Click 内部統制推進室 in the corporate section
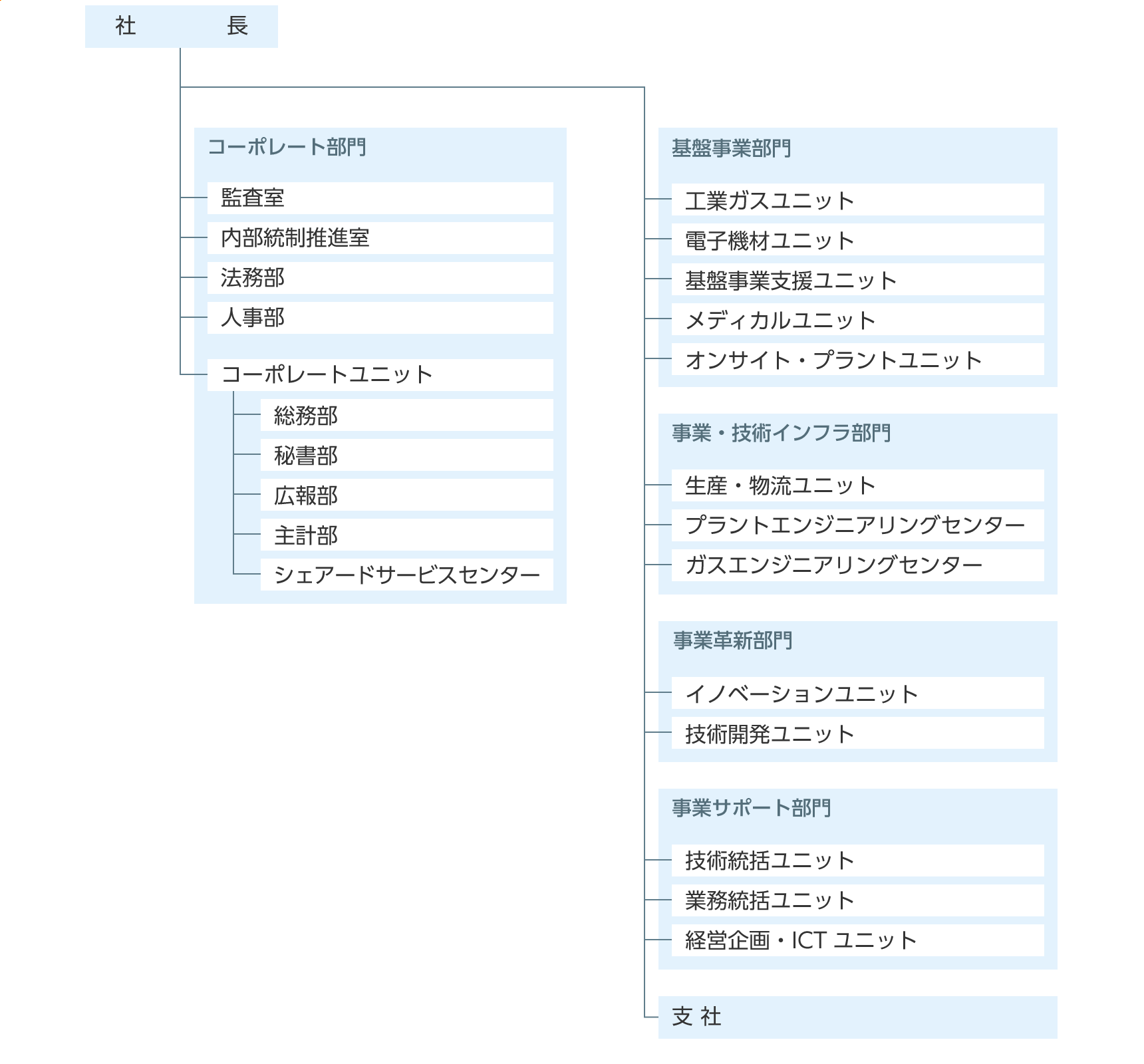This screenshot has width=1144, height=1064. click(x=380, y=238)
